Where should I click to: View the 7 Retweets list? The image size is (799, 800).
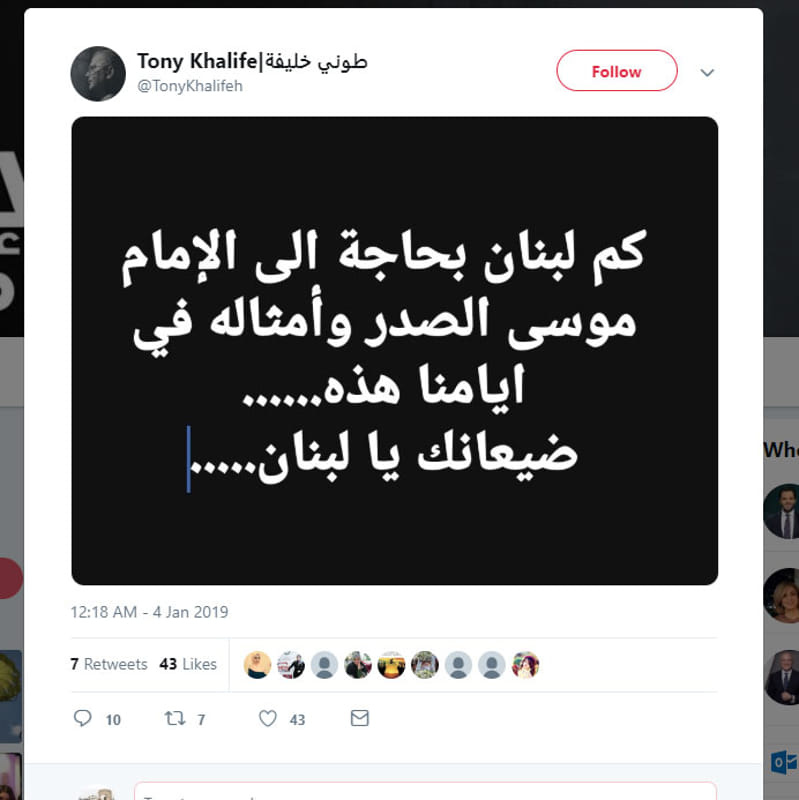[109, 664]
